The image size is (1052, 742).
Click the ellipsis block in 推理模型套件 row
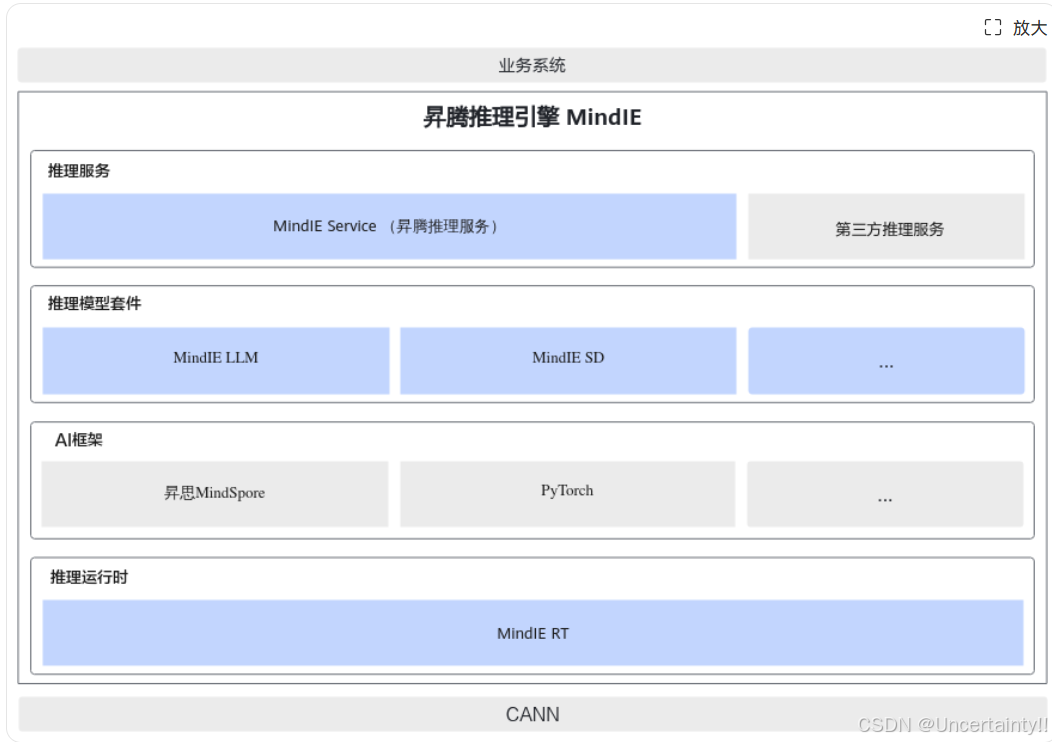pos(886,360)
